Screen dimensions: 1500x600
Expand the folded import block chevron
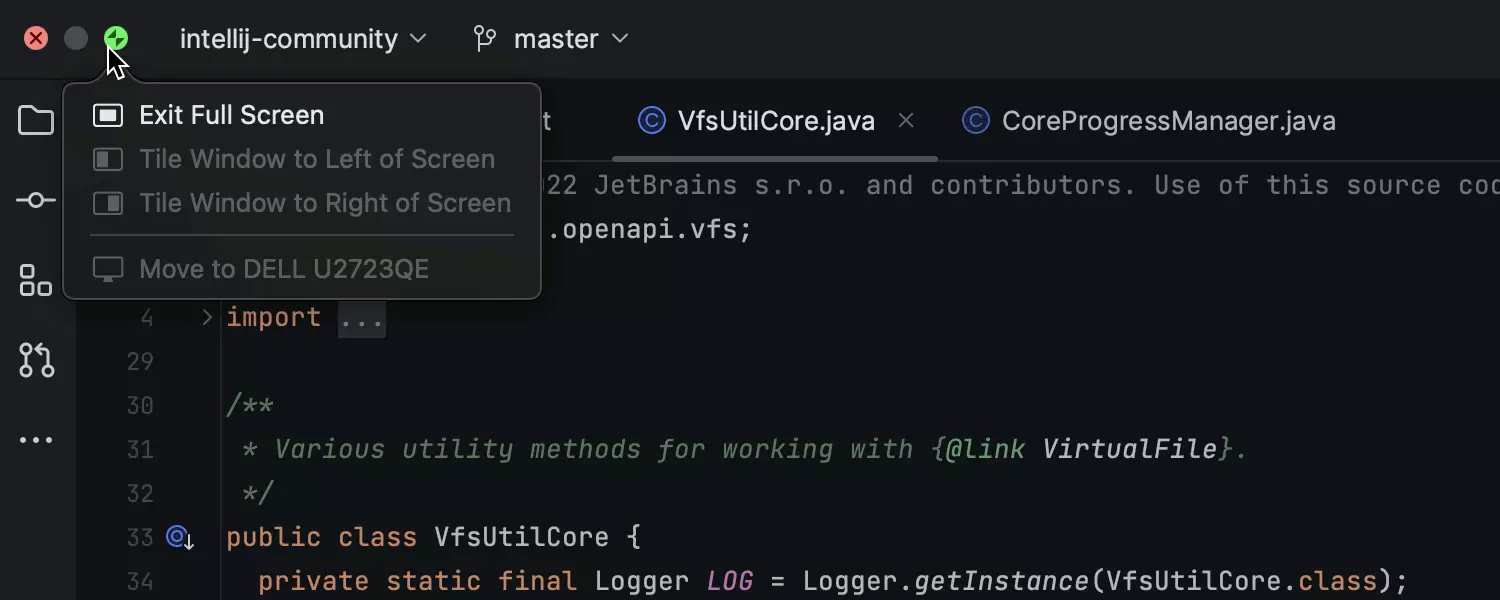pos(207,317)
